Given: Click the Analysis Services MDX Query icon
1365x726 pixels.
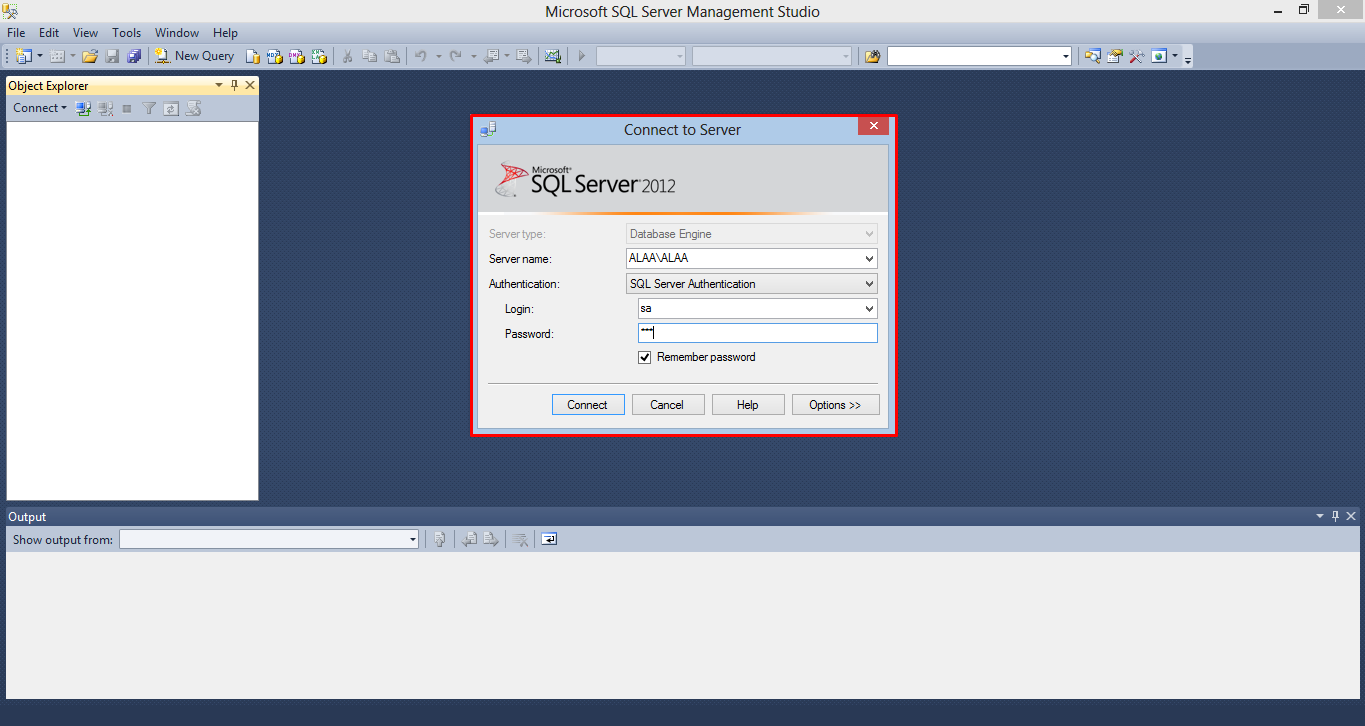Looking at the screenshot, I should (x=275, y=56).
